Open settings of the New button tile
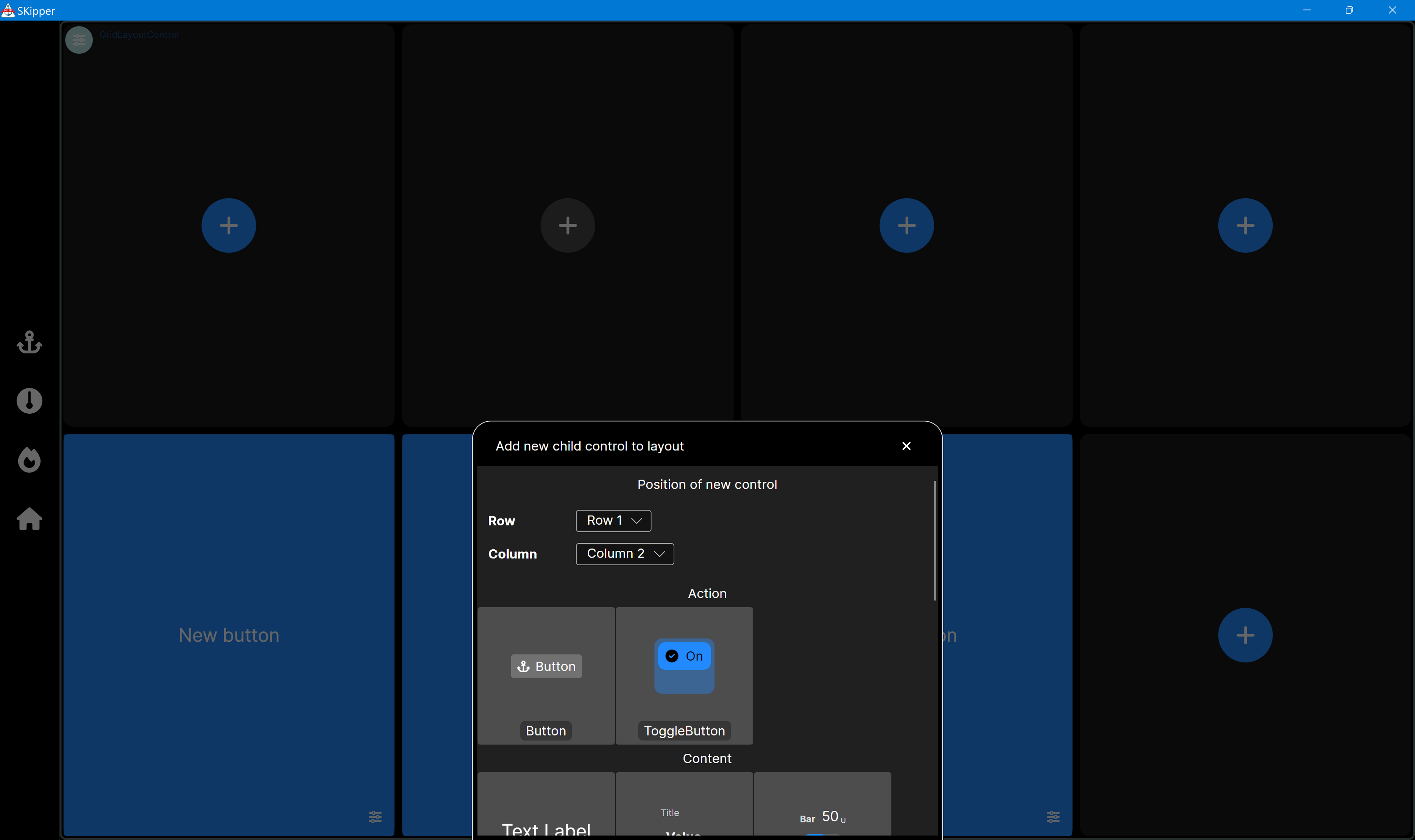This screenshot has height=840, width=1415. (x=375, y=817)
